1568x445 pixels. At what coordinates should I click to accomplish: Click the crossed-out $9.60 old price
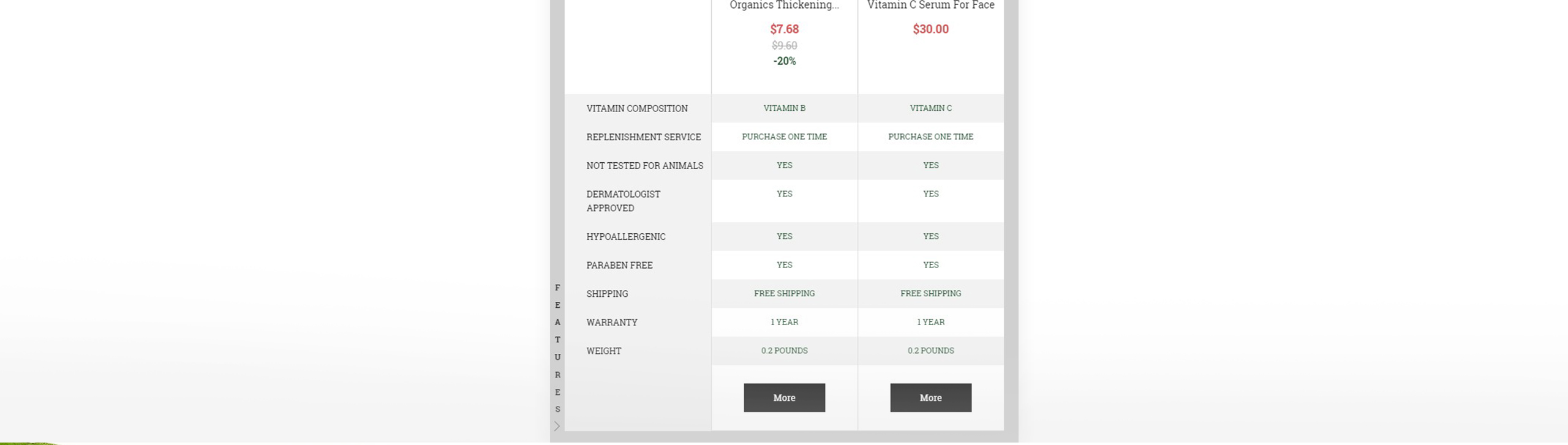784,46
